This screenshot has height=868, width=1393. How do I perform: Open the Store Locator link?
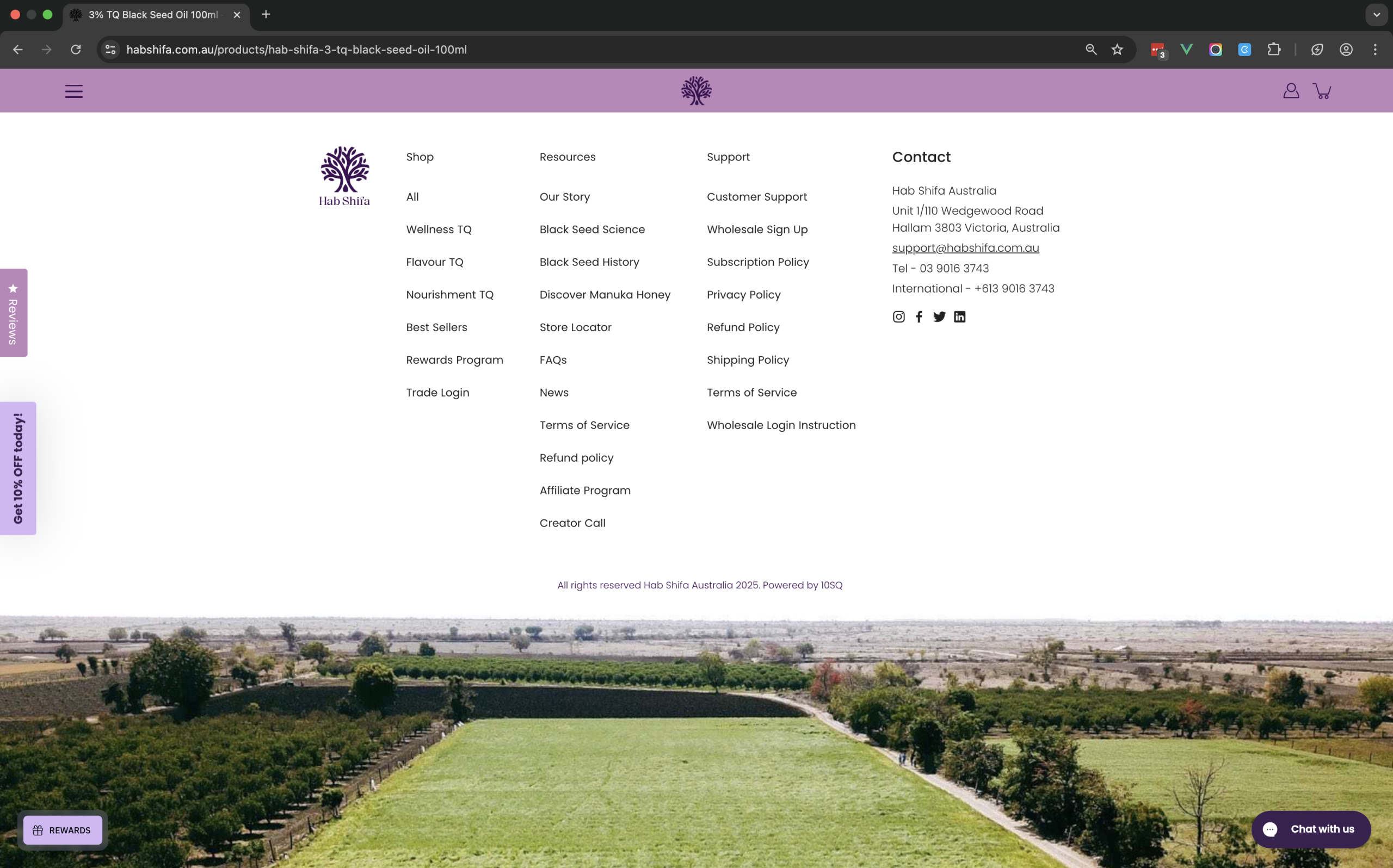(575, 327)
